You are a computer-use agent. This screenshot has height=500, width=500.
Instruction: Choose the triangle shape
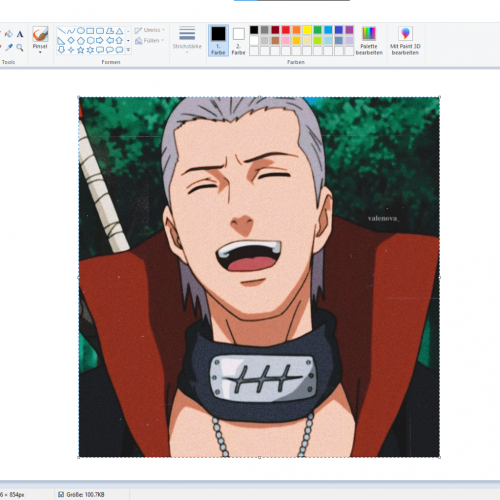point(119,31)
